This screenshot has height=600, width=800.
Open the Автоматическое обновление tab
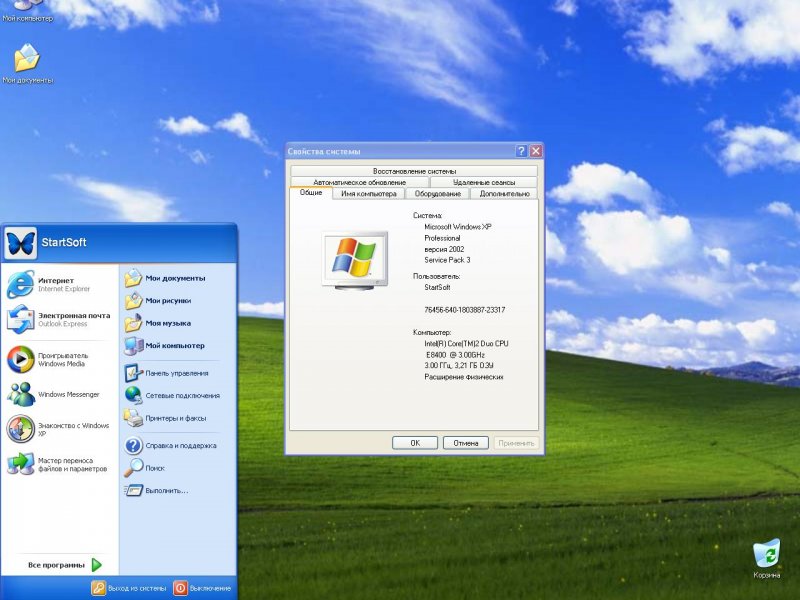360,182
